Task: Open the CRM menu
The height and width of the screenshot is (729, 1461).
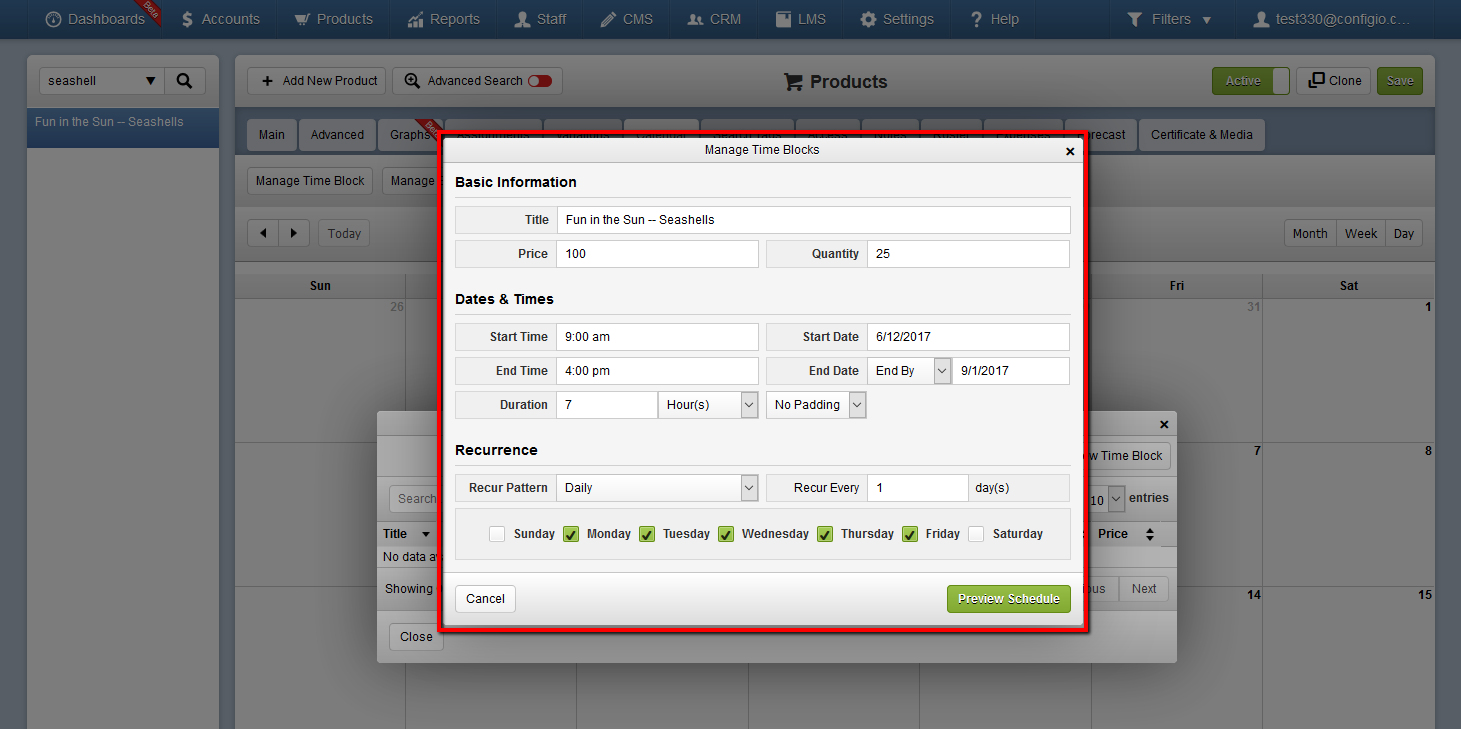Action: coord(714,19)
